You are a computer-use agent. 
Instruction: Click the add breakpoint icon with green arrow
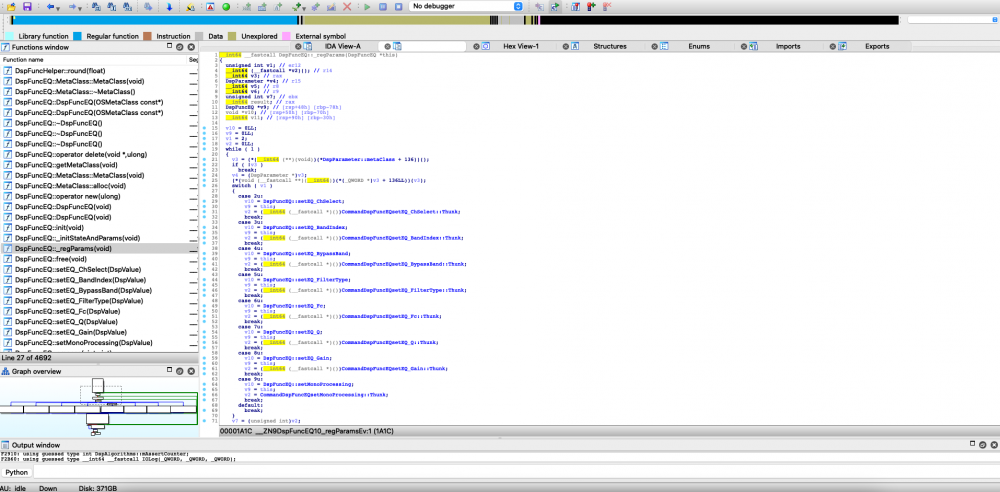pyautogui.click(x=591, y=6)
